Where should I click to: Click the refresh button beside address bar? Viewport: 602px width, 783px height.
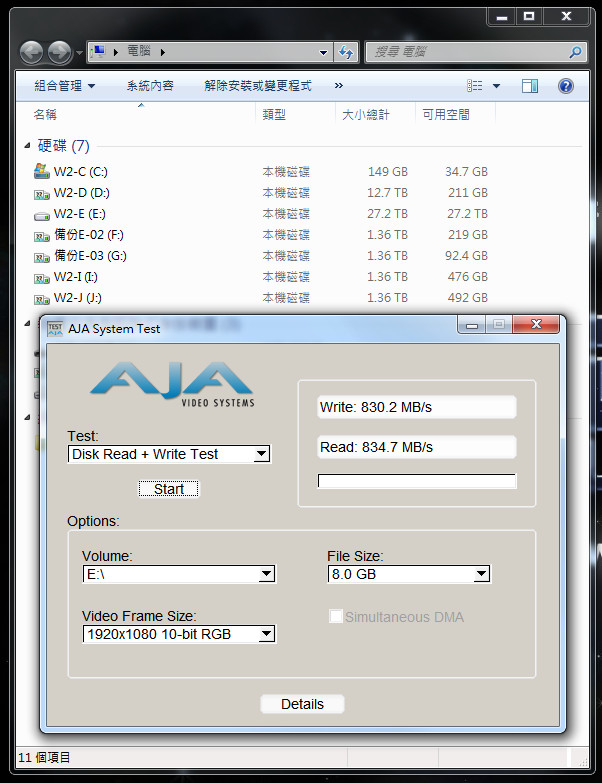(346, 52)
